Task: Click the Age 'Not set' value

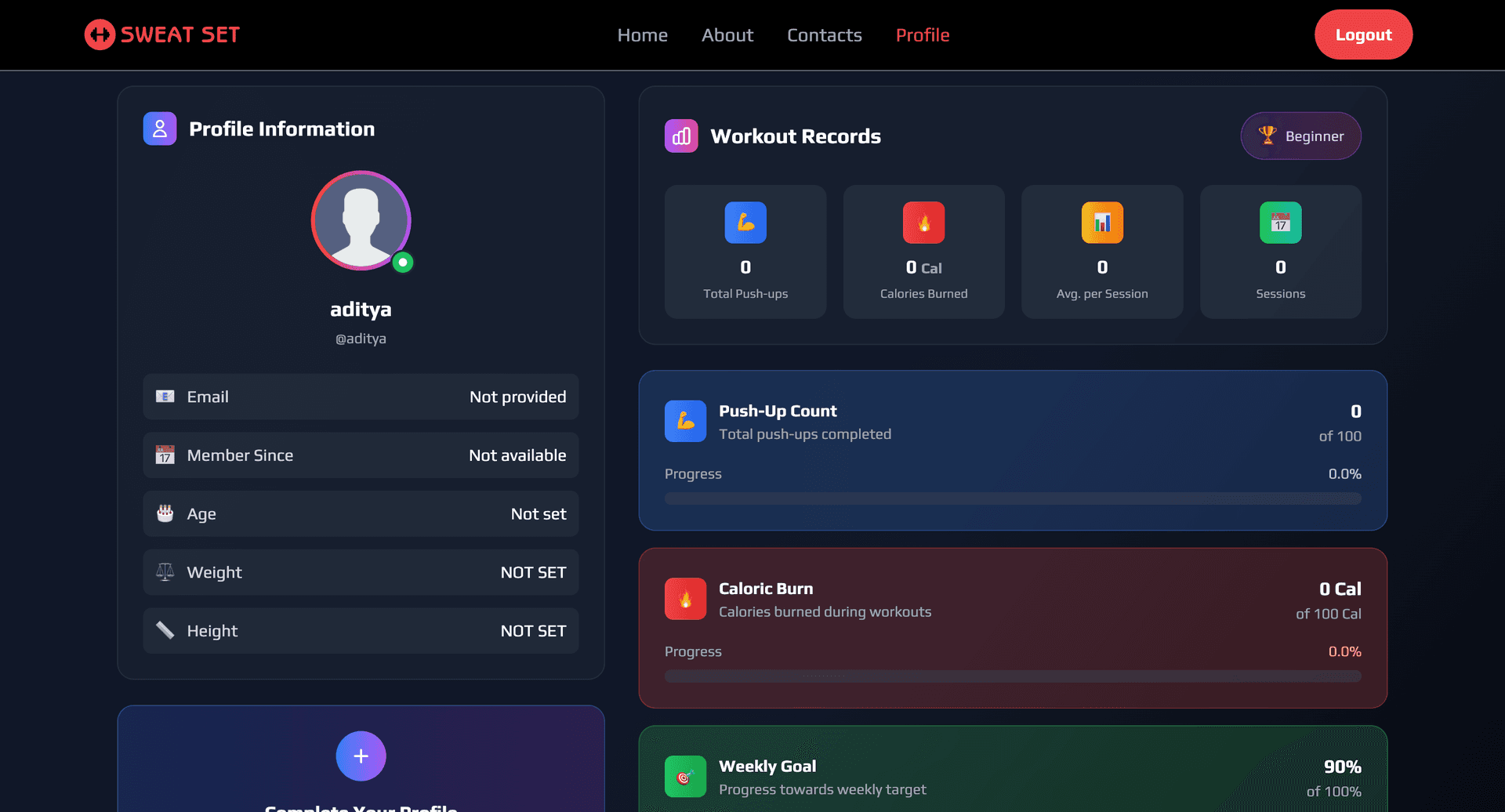Action: tap(539, 514)
